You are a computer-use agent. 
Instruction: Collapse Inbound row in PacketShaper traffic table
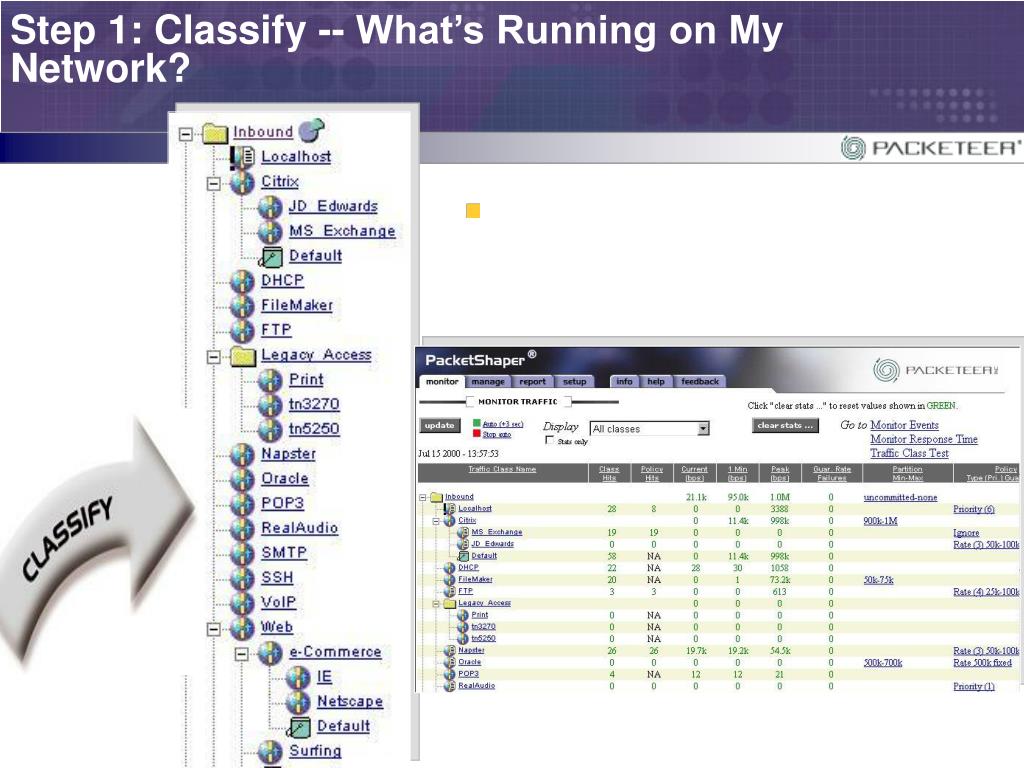click(x=423, y=498)
